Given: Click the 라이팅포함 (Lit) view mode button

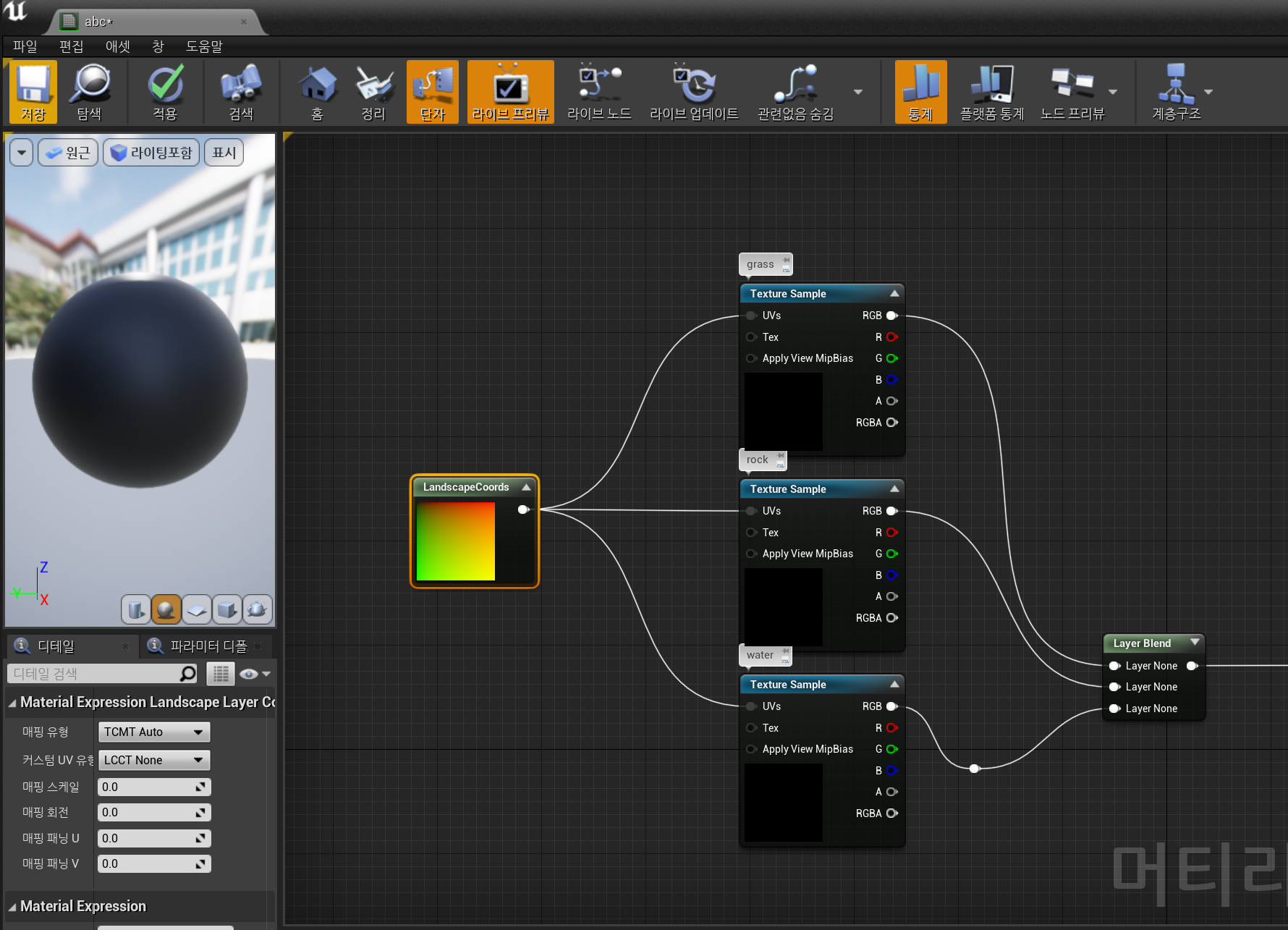Looking at the screenshot, I should click(151, 153).
